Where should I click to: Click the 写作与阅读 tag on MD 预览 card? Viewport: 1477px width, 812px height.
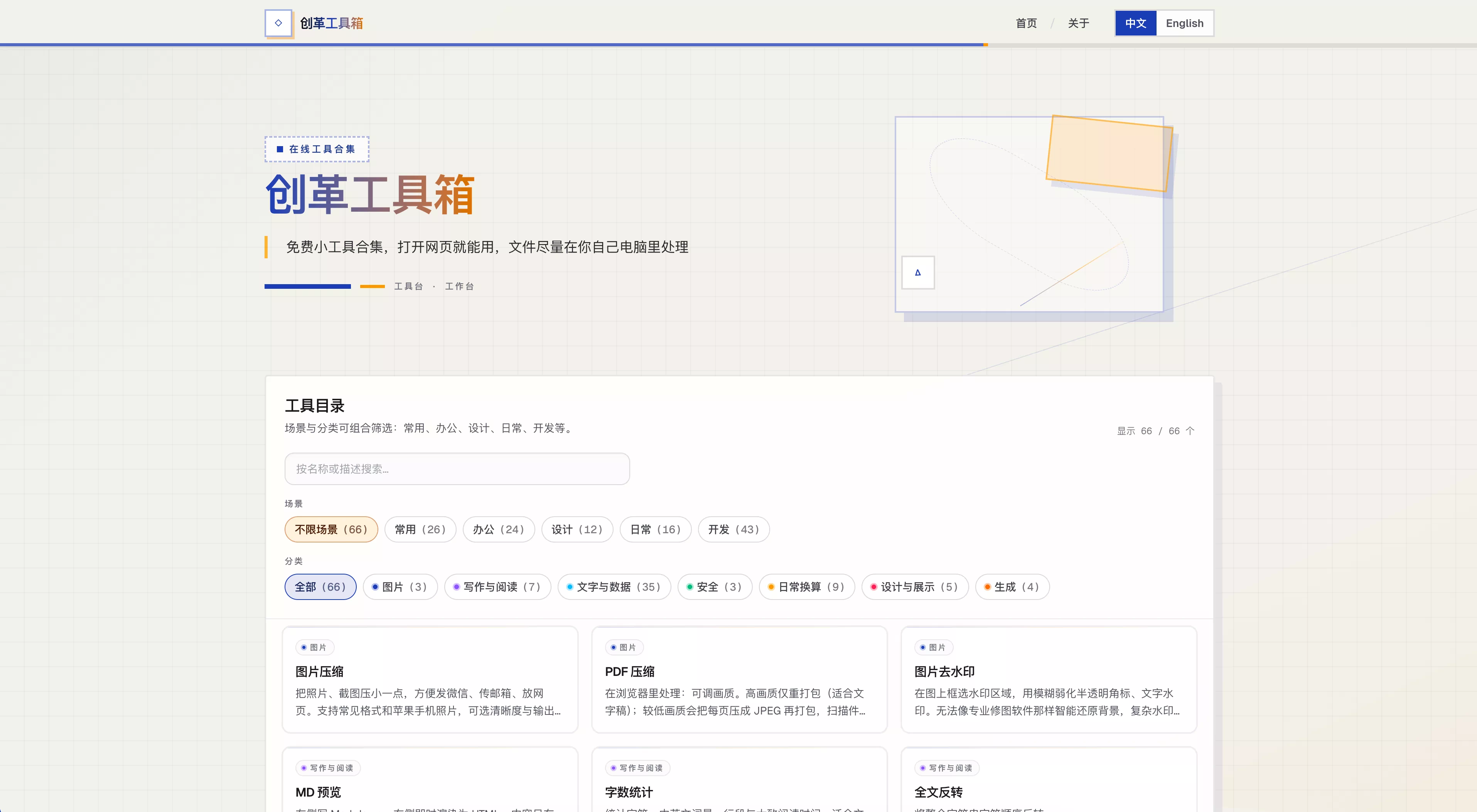328,768
